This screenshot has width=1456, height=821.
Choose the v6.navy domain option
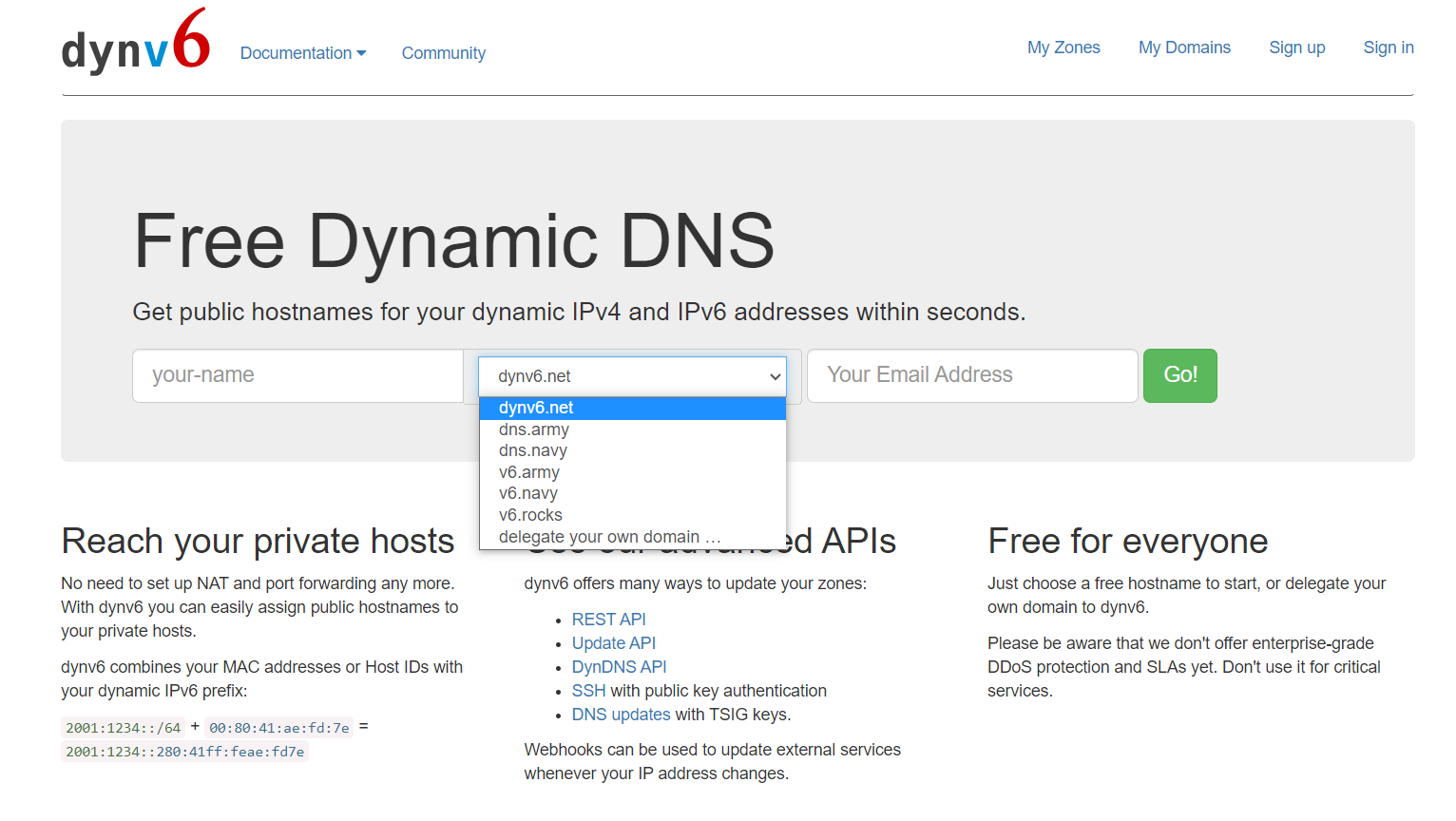[x=528, y=493]
